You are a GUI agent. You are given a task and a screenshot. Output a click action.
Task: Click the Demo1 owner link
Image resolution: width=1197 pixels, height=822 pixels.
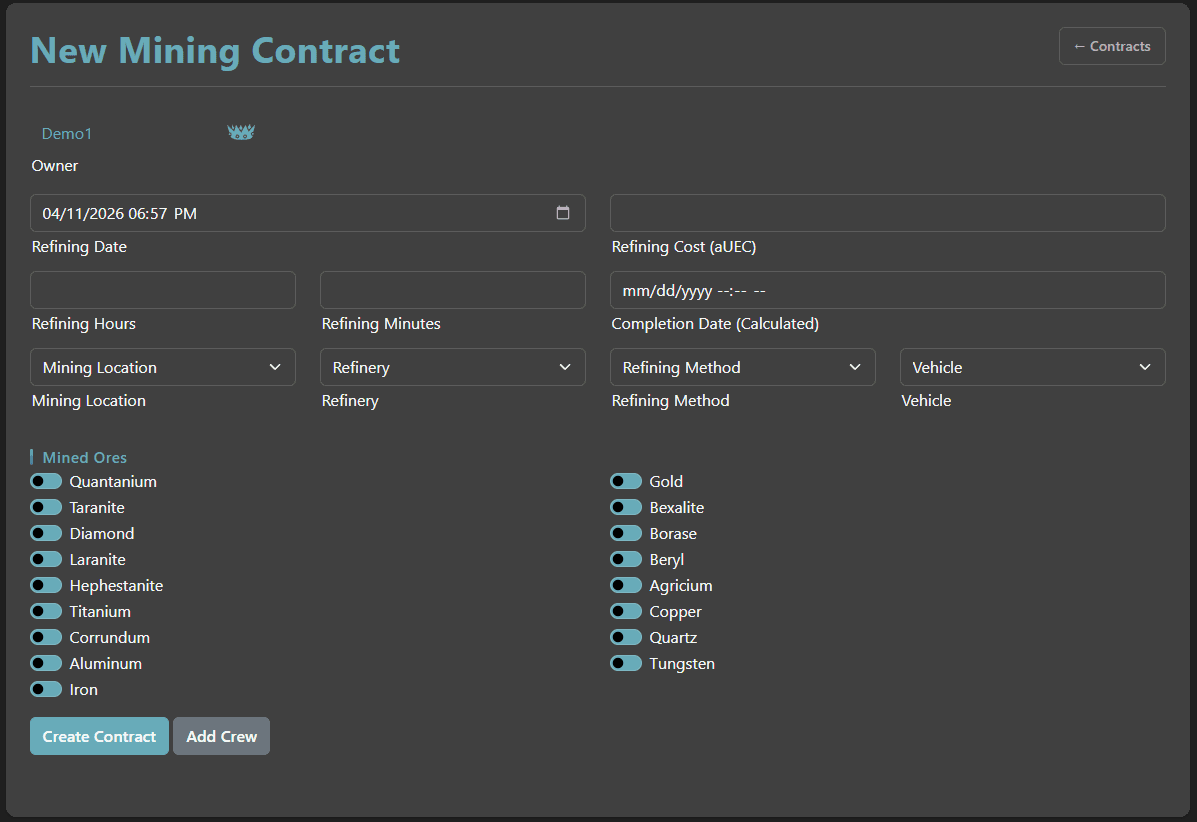coord(66,133)
